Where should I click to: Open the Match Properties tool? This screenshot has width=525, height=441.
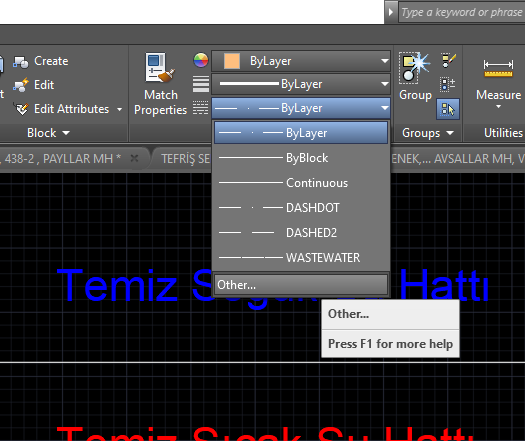160,84
